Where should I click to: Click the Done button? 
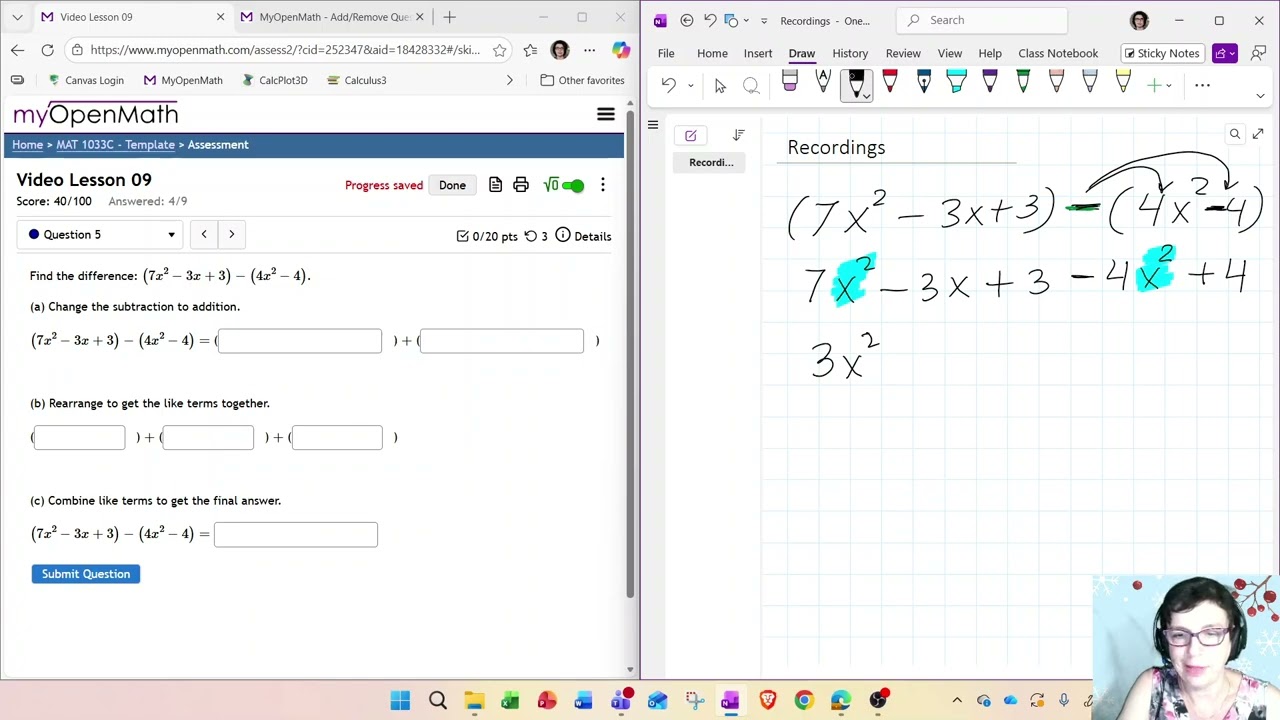(x=452, y=185)
